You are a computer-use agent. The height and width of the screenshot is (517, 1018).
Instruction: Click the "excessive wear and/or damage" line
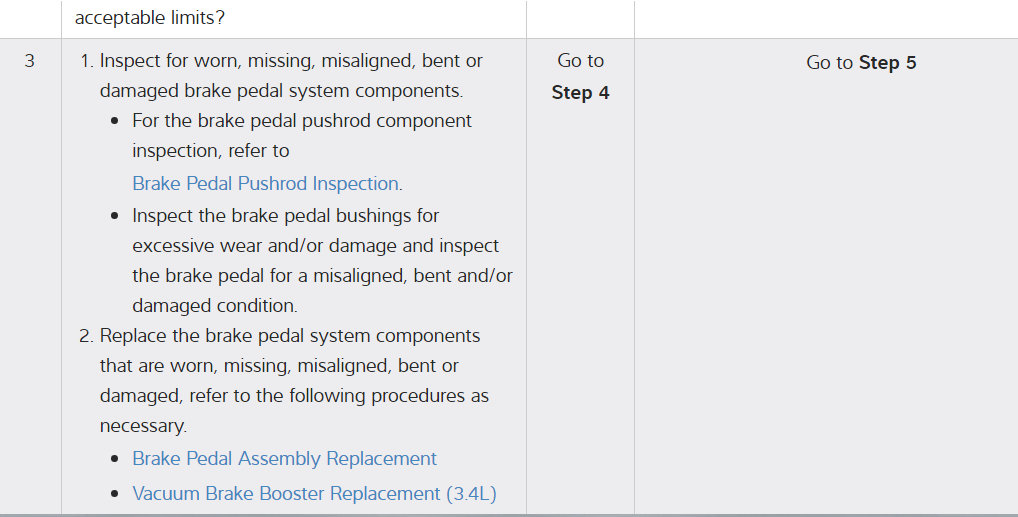(315, 246)
